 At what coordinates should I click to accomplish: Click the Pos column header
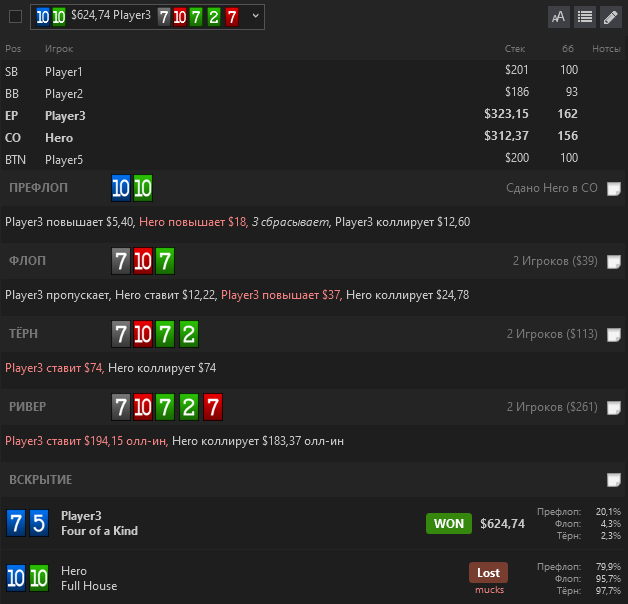coord(13,49)
